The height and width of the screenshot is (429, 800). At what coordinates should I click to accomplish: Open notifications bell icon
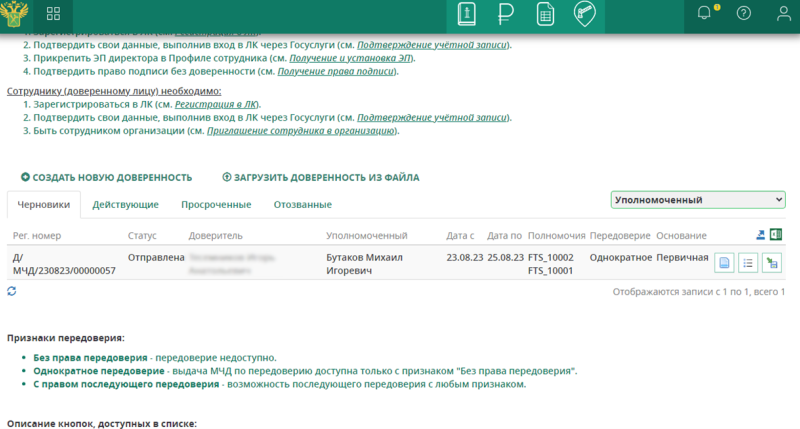pos(704,13)
